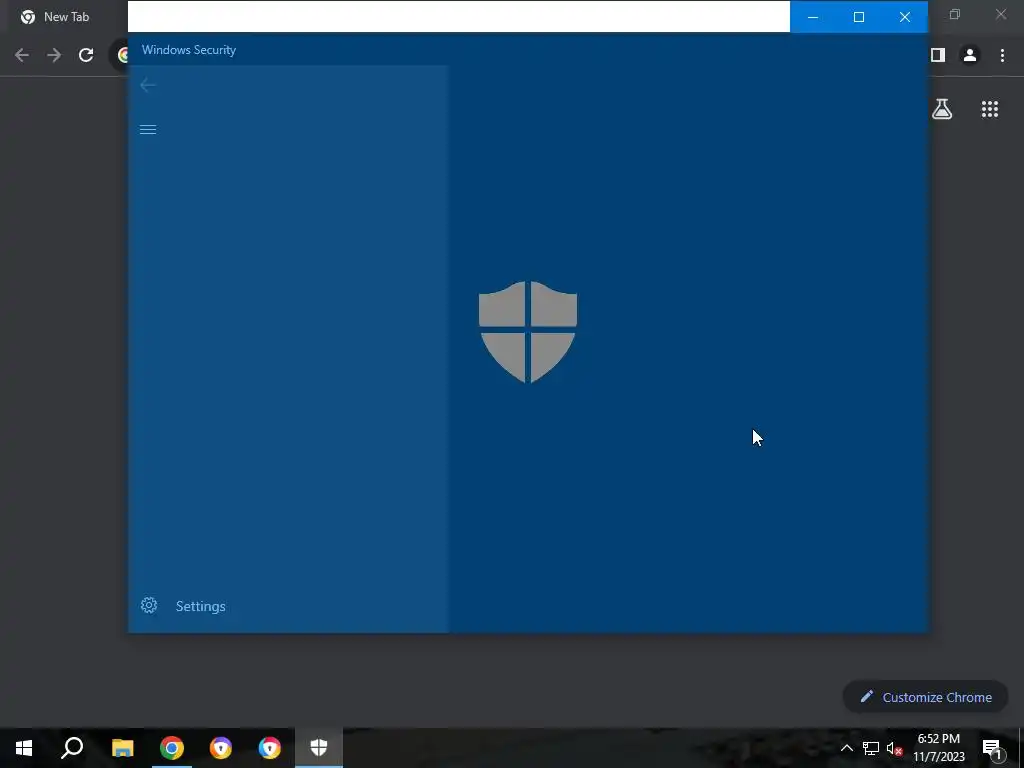1024x768 pixels.
Task: Close the Chrome window
Action: (x=1000, y=14)
